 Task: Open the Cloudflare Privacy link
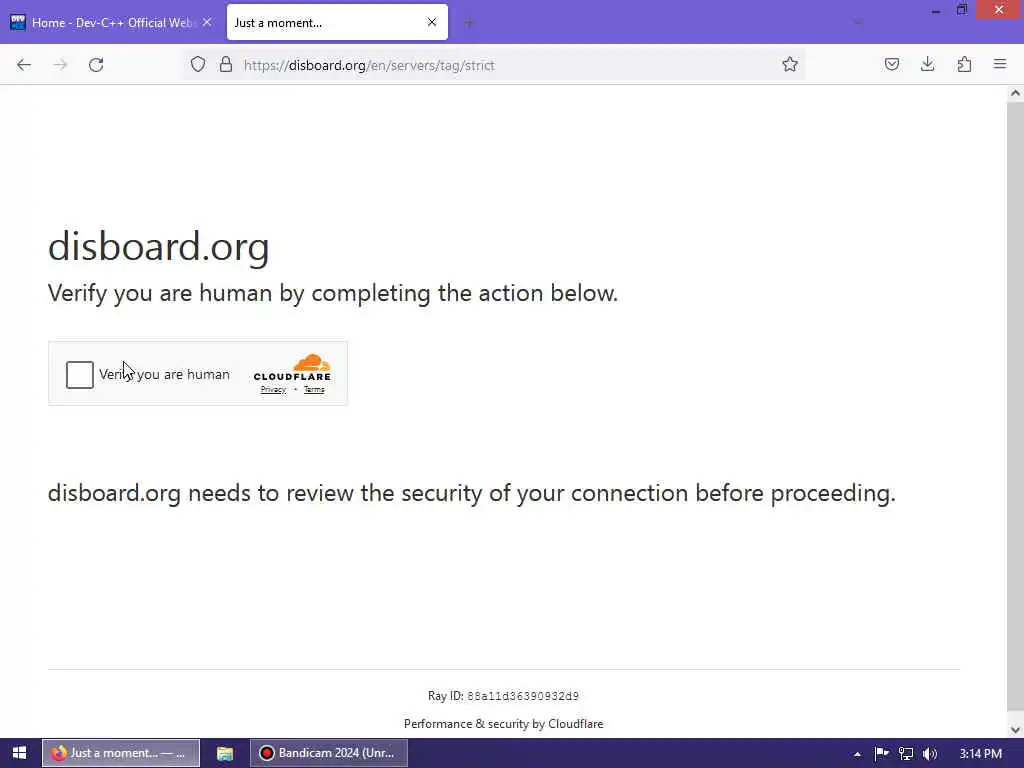pyautogui.click(x=273, y=390)
